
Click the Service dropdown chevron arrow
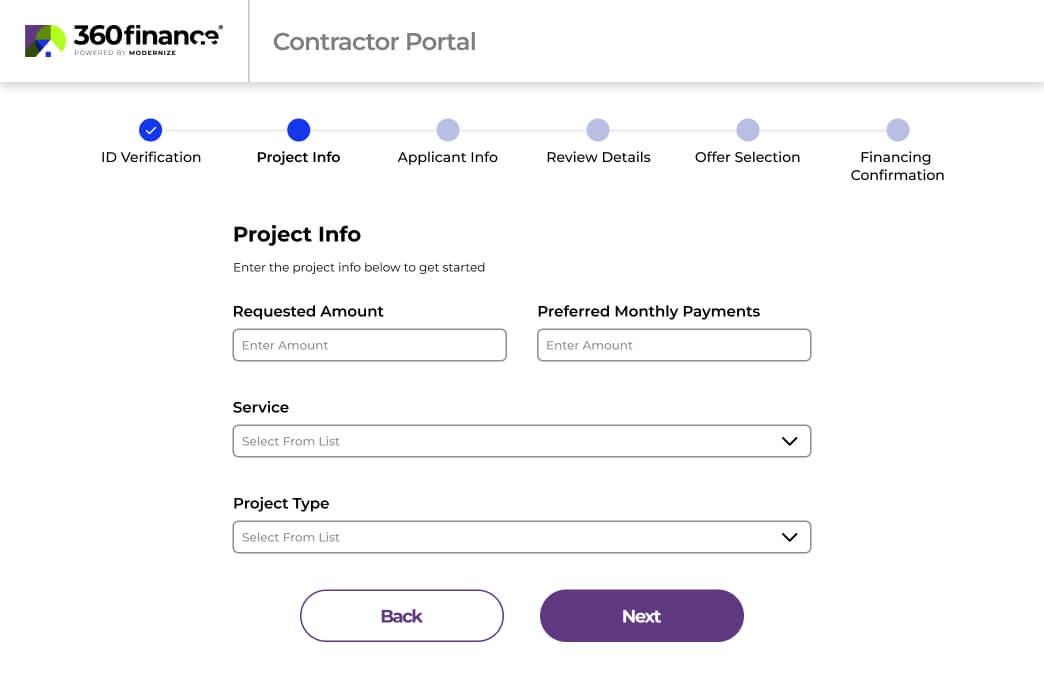tap(789, 441)
